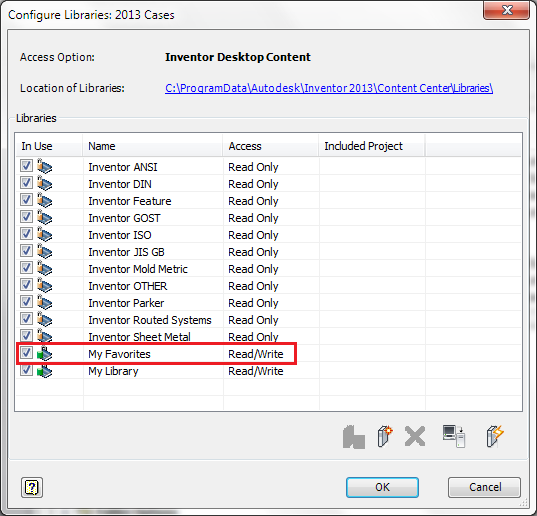Dismiss the dialog with Cancel
This screenshot has height=516, width=537.
pos(485,487)
